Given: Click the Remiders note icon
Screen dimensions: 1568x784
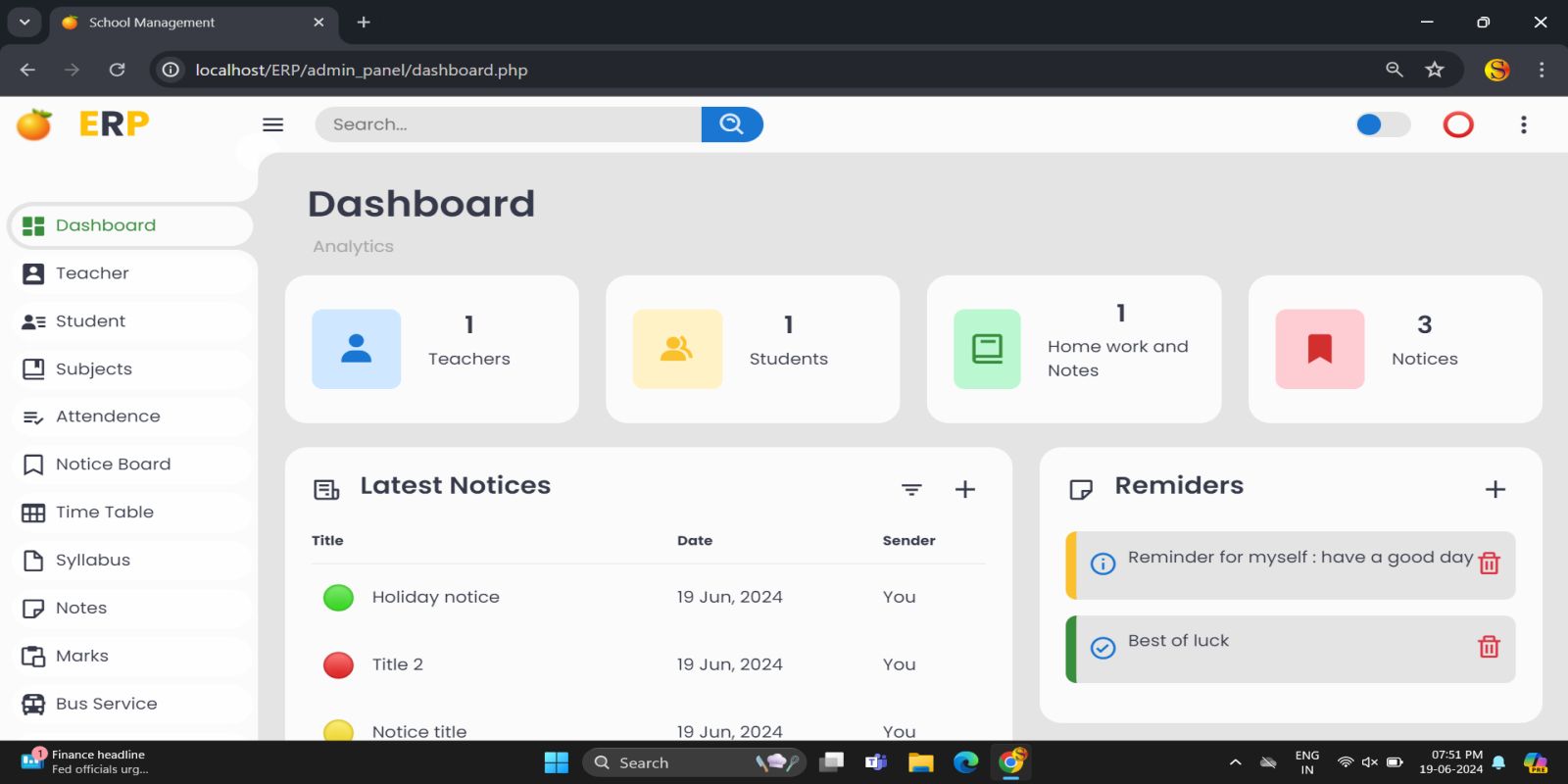Looking at the screenshot, I should tap(1081, 489).
